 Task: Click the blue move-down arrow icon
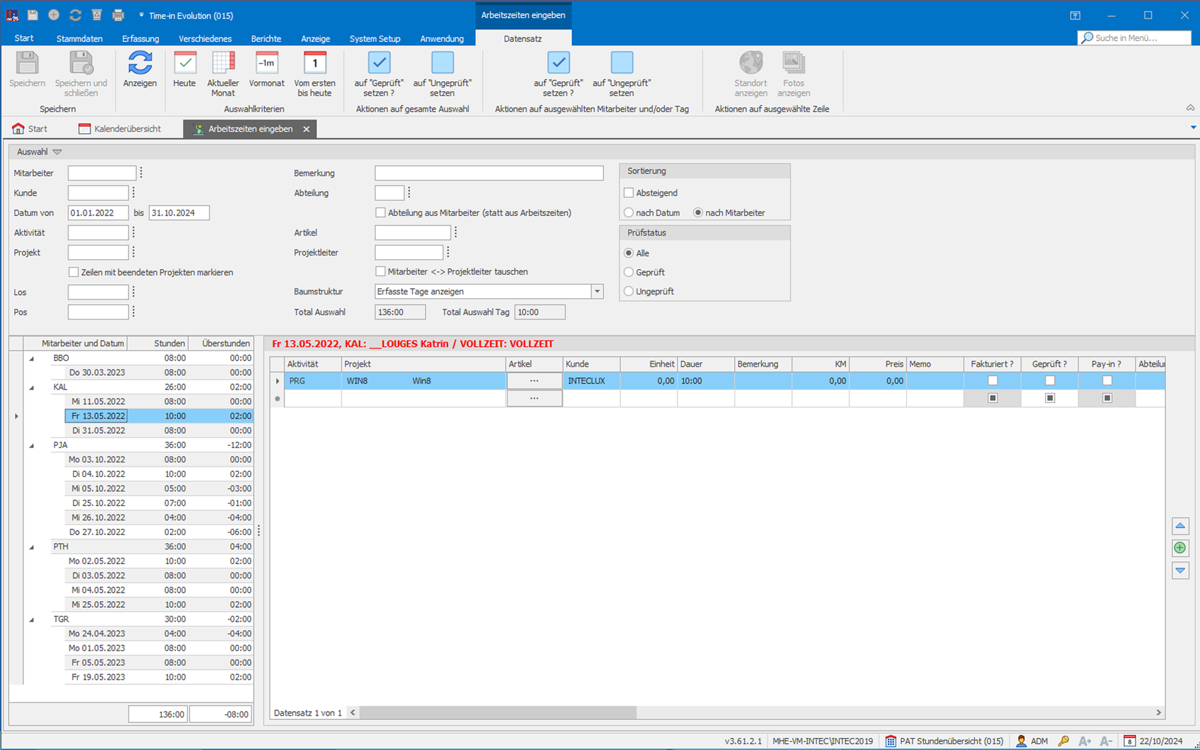[x=1180, y=570]
